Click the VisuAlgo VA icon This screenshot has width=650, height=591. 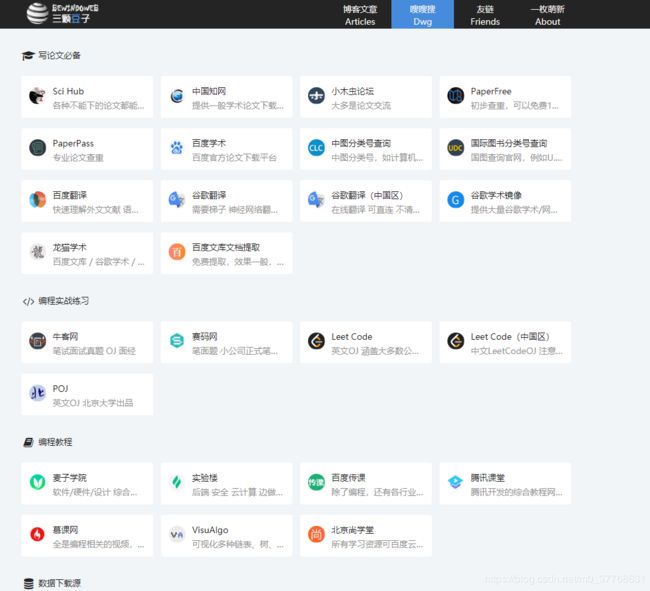[177, 535]
